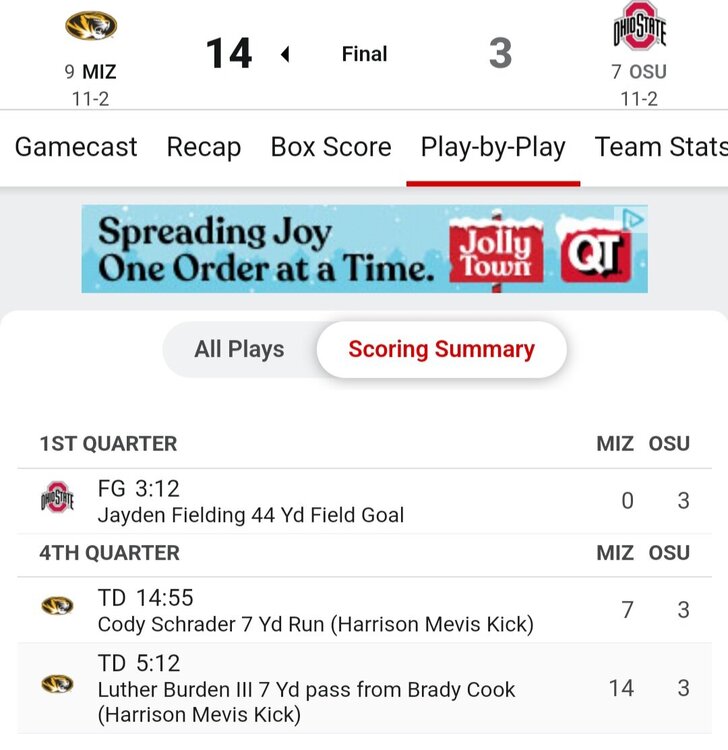Image resolution: width=728 pixels, height=750 pixels.
Task: Tap the Missouri Tigers logo in header
Action: [x=91, y=26]
